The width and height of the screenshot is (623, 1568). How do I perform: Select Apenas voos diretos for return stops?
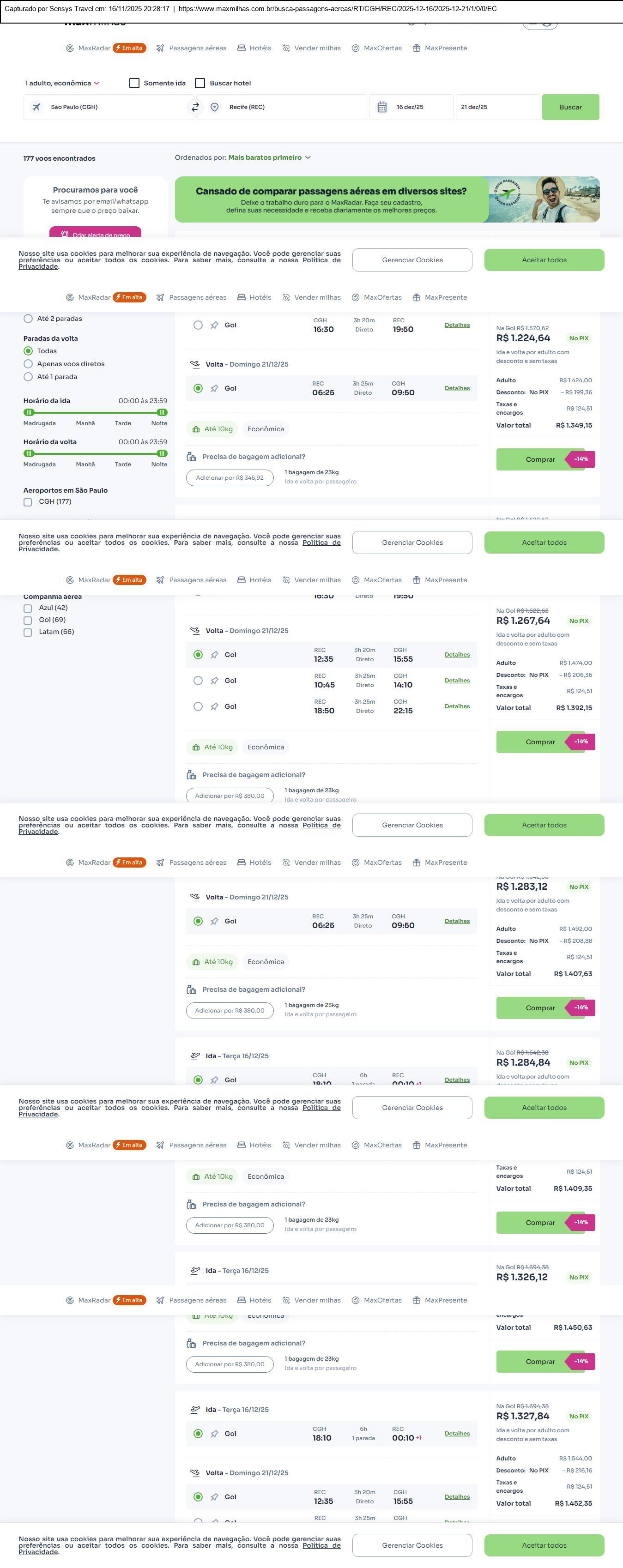coord(28,364)
